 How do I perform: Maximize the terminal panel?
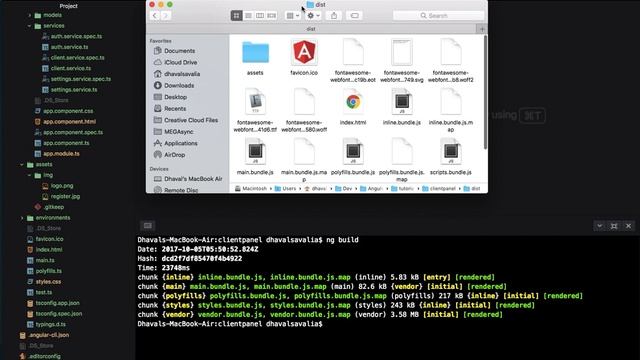[x=614, y=226]
